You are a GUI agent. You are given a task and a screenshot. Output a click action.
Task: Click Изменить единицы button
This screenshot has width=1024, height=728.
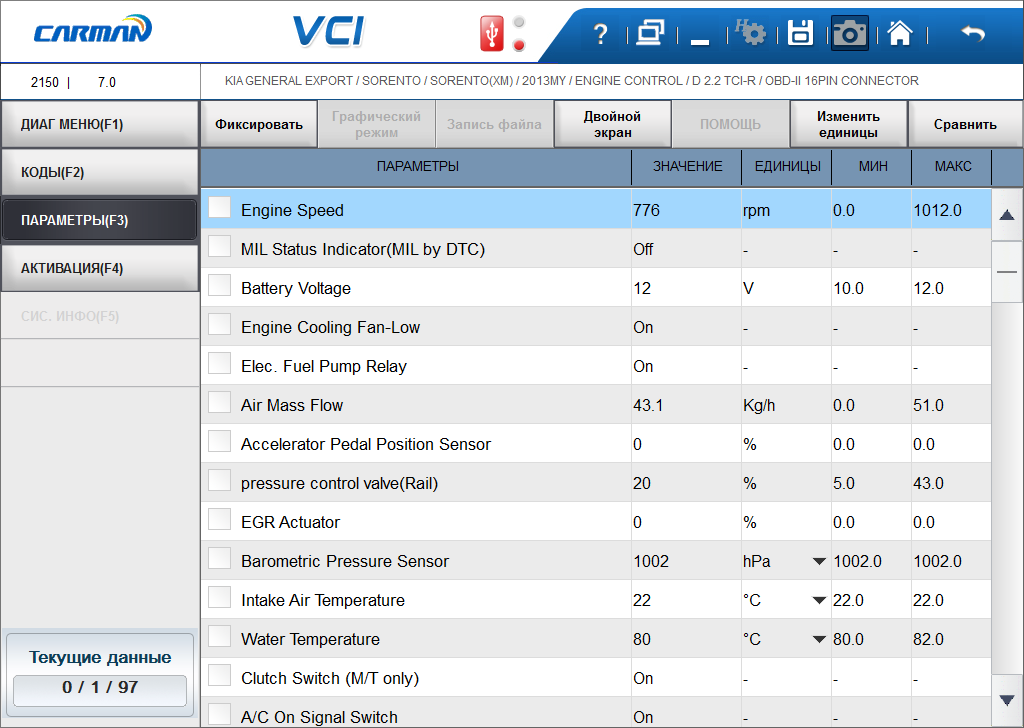pos(848,124)
